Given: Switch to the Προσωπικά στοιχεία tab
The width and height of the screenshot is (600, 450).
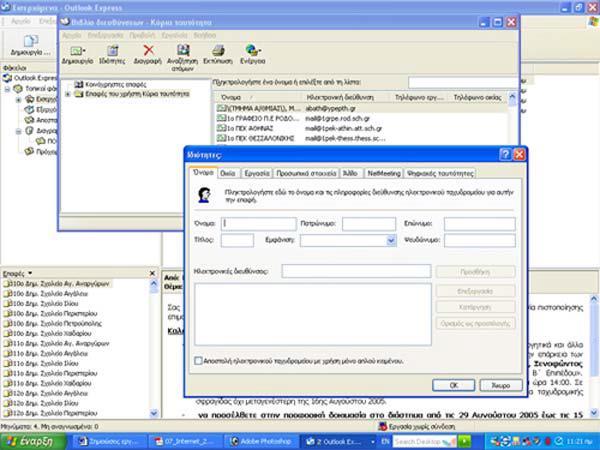Looking at the screenshot, I should [306, 173].
